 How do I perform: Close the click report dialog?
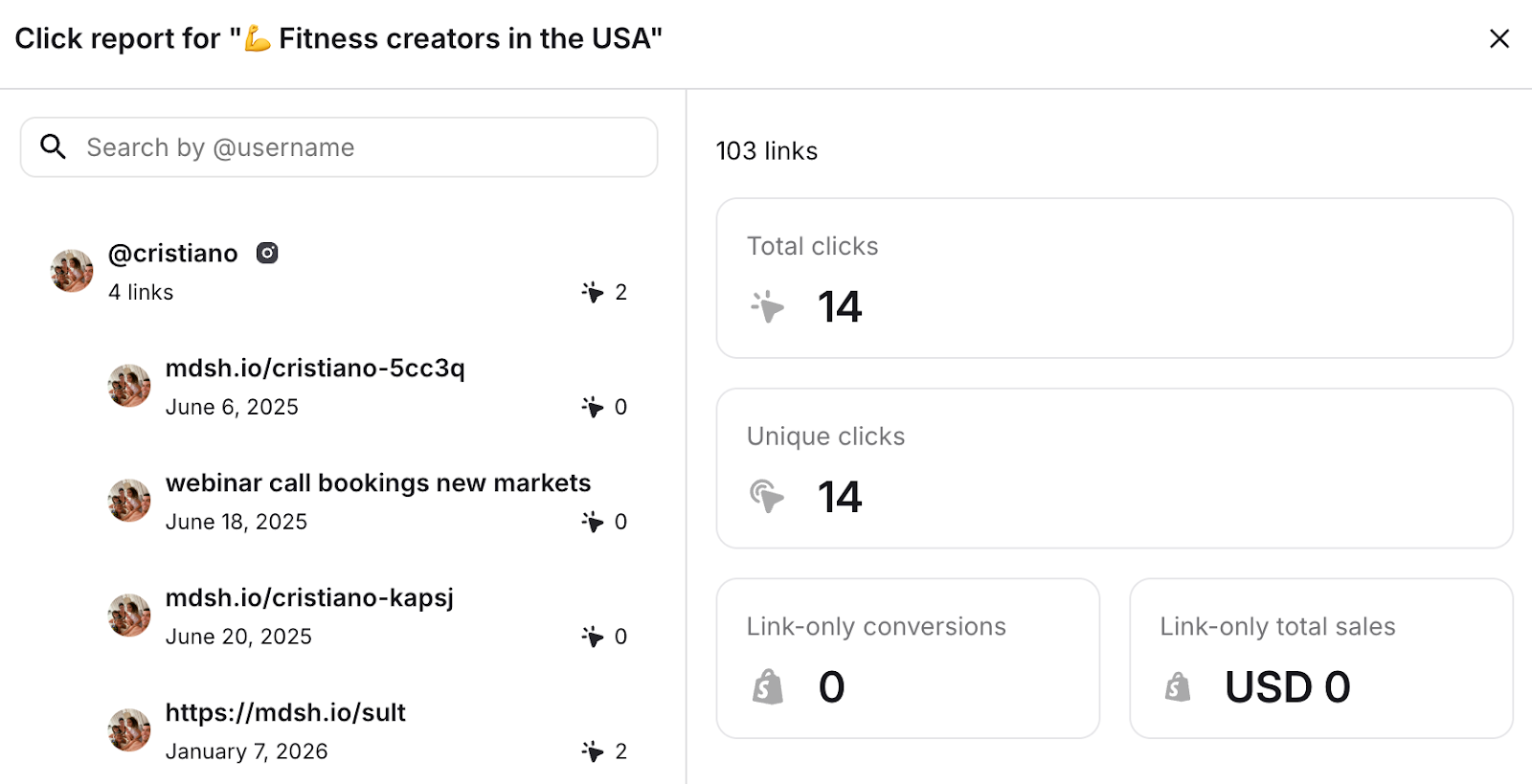(1498, 38)
